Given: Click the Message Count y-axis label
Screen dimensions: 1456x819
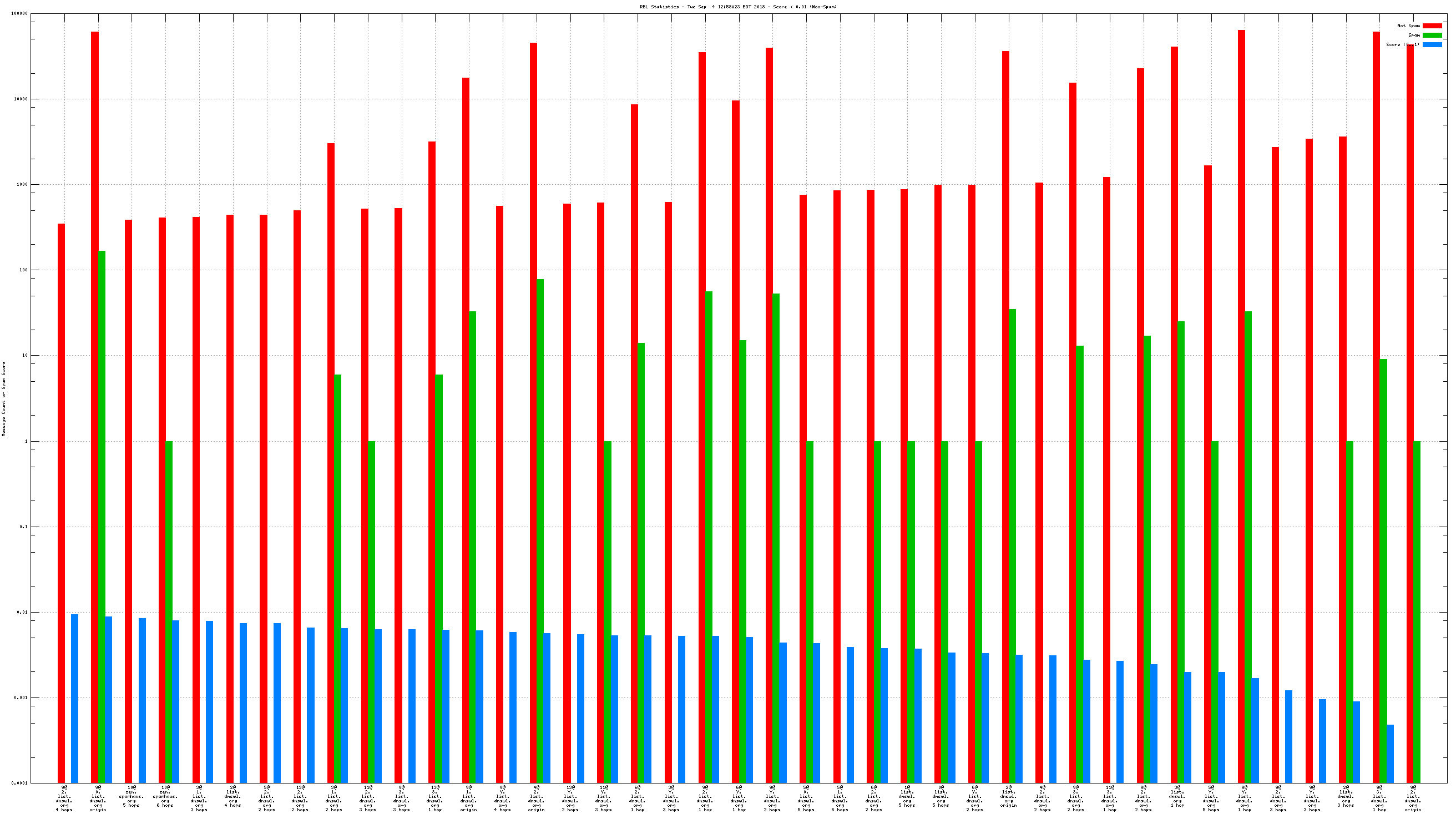Looking at the screenshot, I should pos(4,399).
